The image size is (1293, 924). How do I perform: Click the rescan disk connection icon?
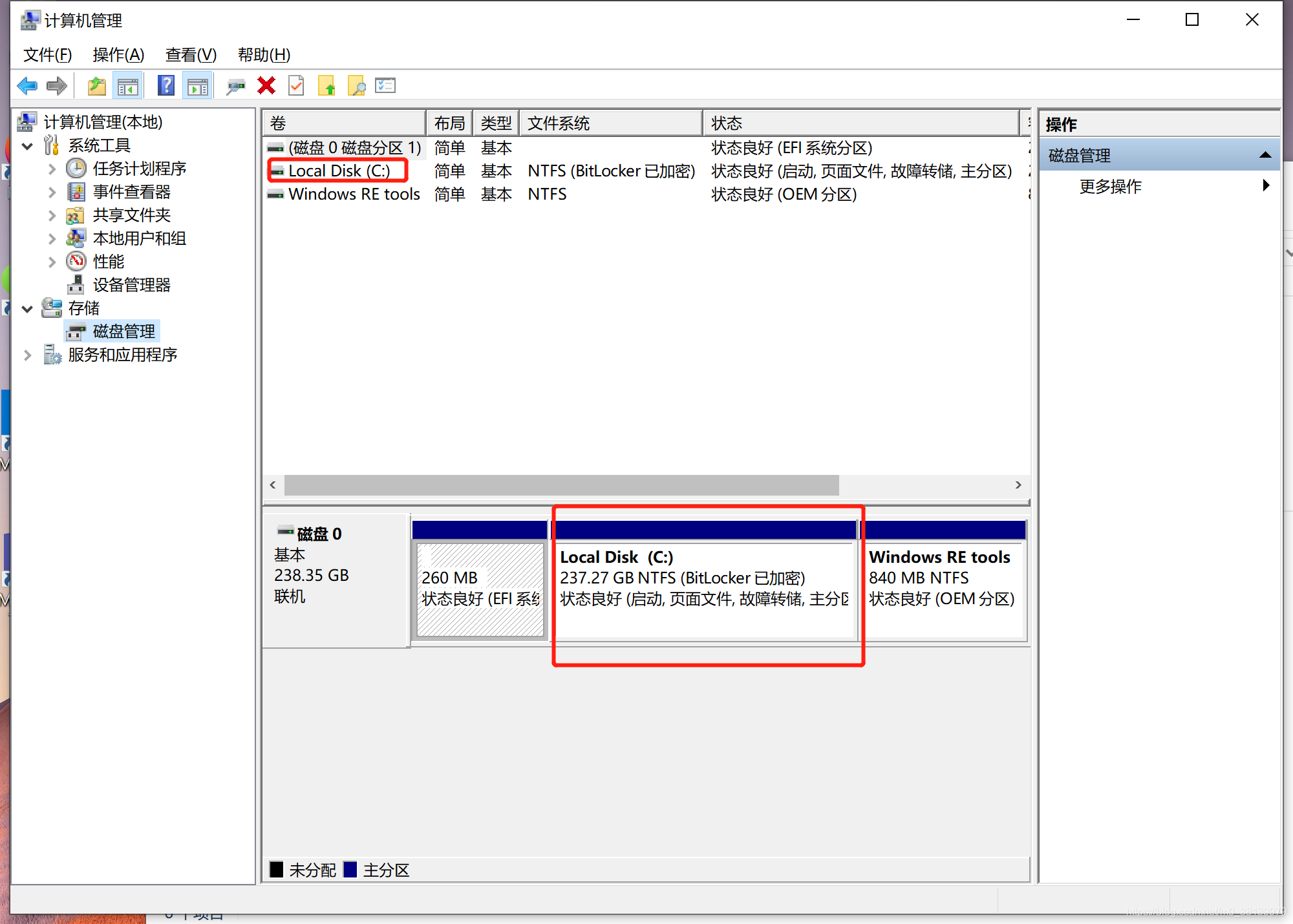(x=235, y=85)
